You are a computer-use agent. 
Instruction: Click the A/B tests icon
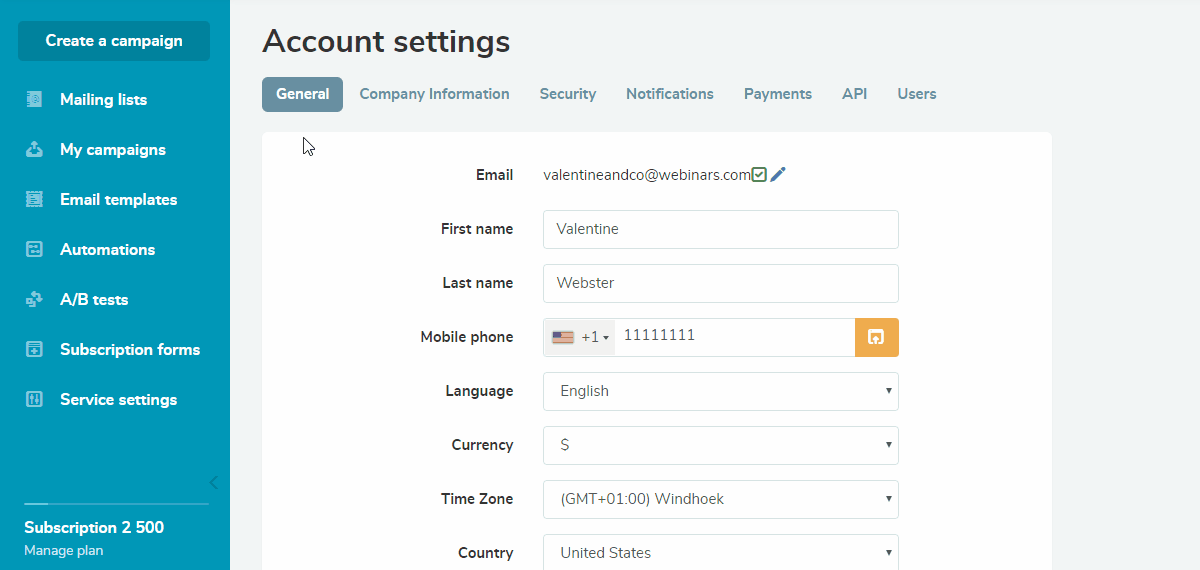point(35,300)
